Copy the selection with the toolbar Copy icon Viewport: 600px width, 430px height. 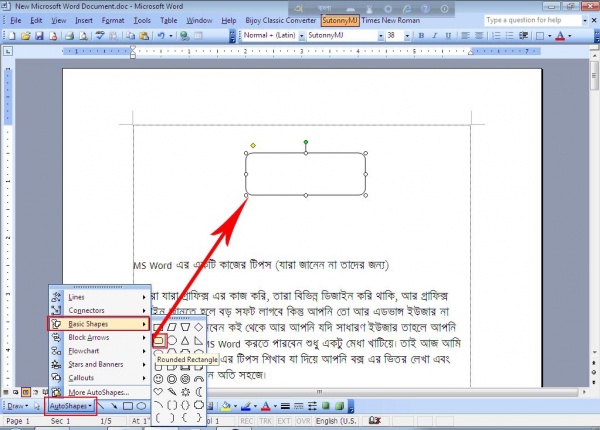coord(131,36)
